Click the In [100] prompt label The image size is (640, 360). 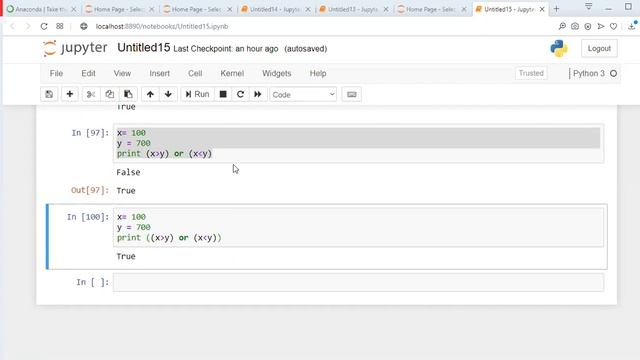88,217
